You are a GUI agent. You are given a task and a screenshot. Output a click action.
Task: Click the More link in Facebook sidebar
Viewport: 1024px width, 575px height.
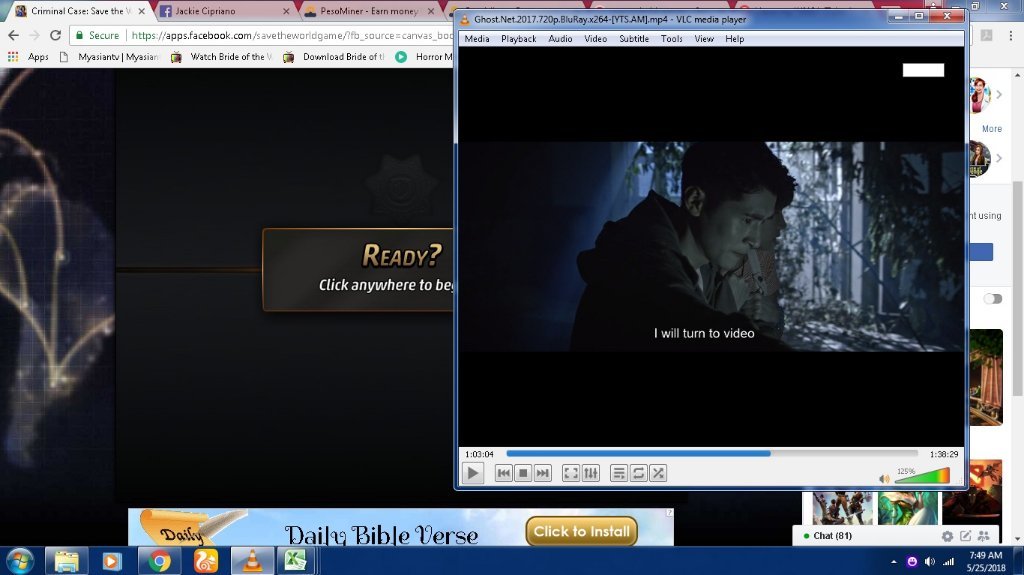(991, 129)
